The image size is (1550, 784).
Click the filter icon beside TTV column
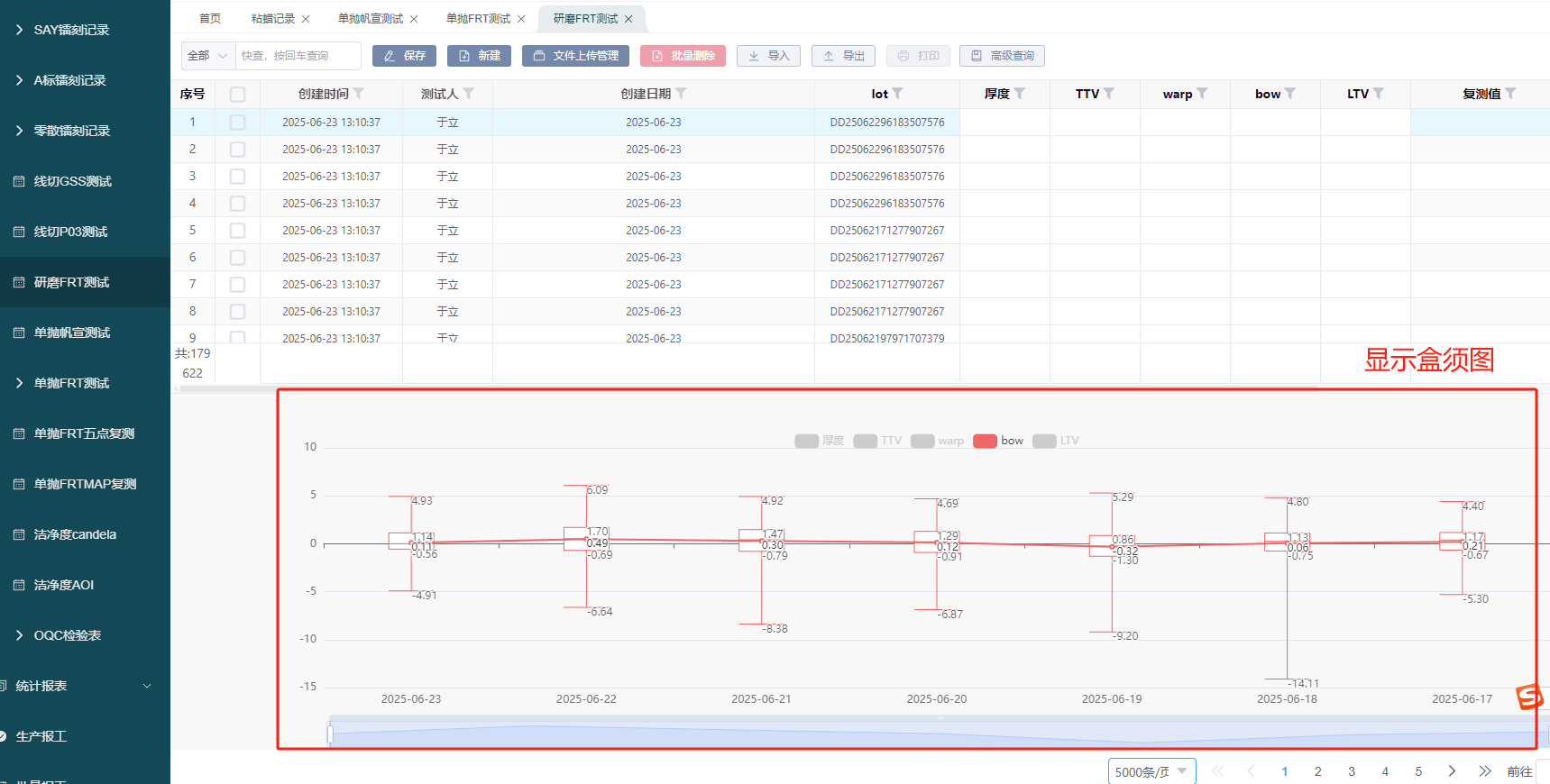[x=1109, y=94]
